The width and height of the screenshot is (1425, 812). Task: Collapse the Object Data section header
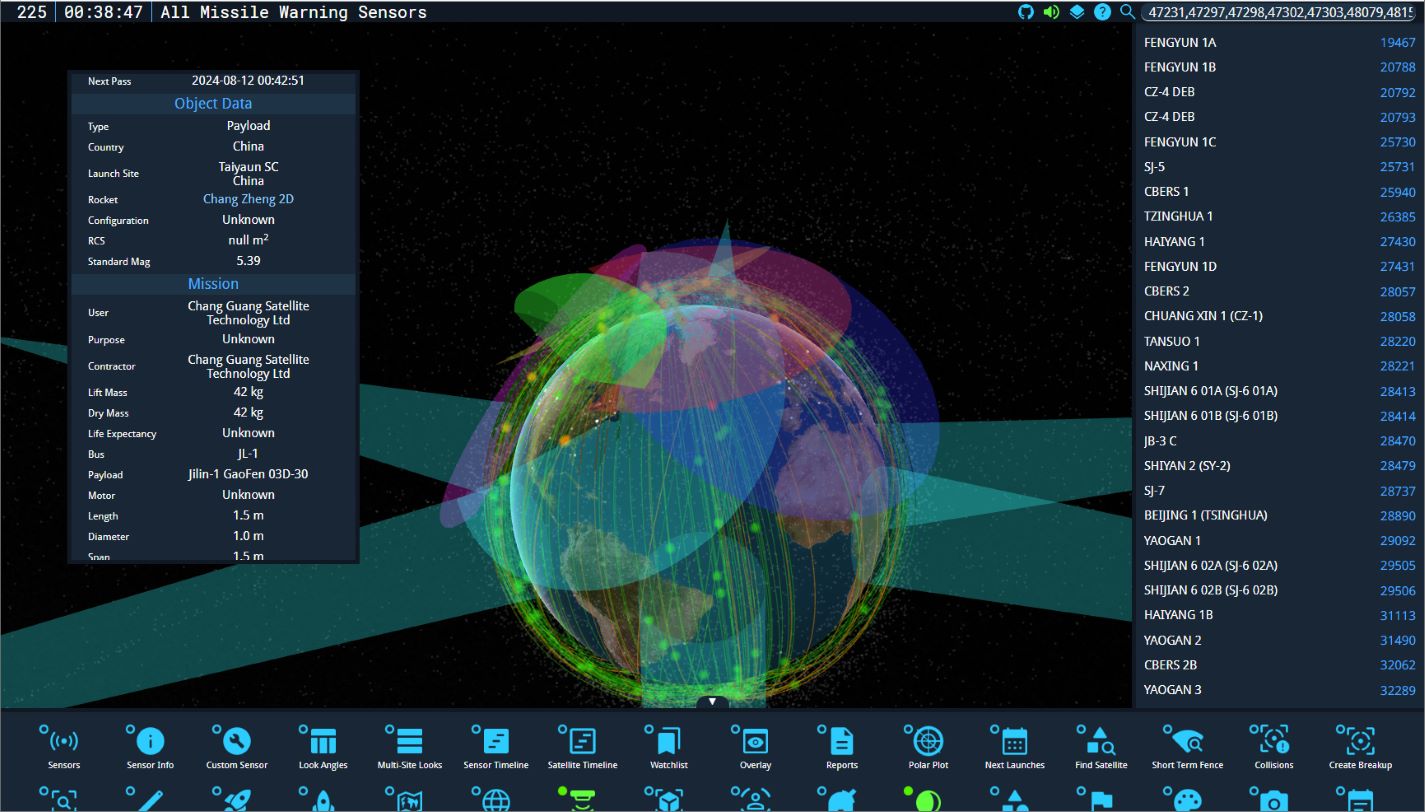tap(213, 104)
